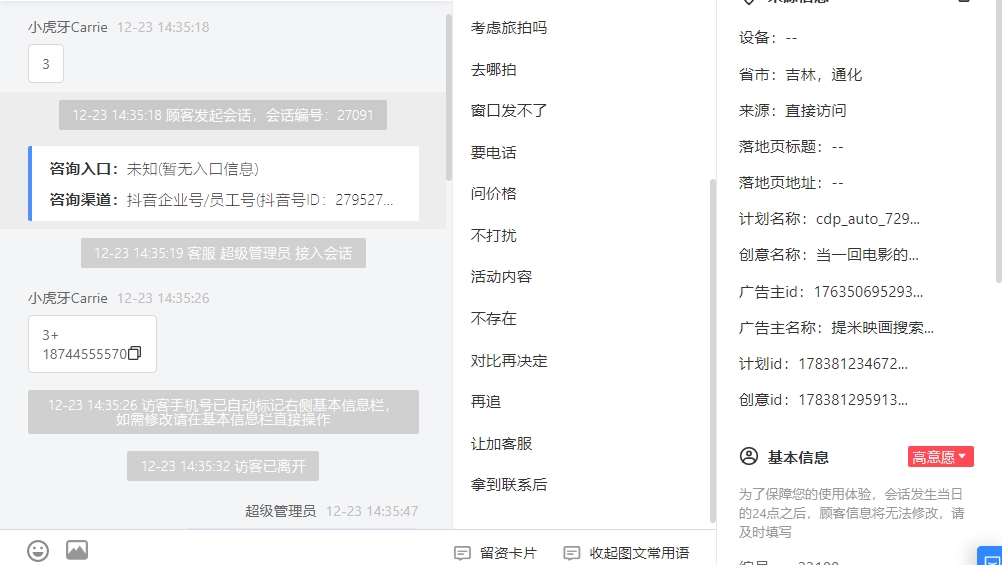Select the quick phrase 让加客服
This screenshot has height=565, width=1002.
[x=501, y=443]
